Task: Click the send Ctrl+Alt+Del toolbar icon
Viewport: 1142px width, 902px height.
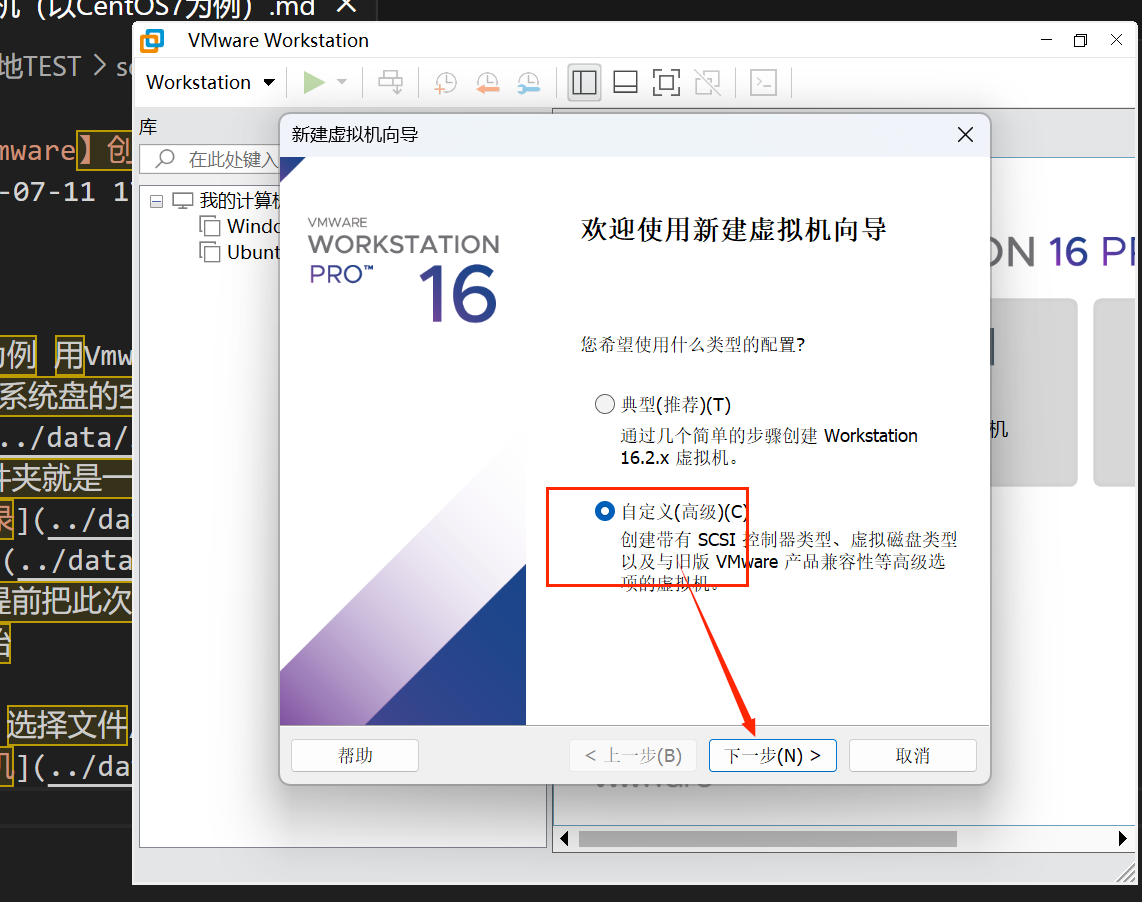Action: [x=390, y=82]
